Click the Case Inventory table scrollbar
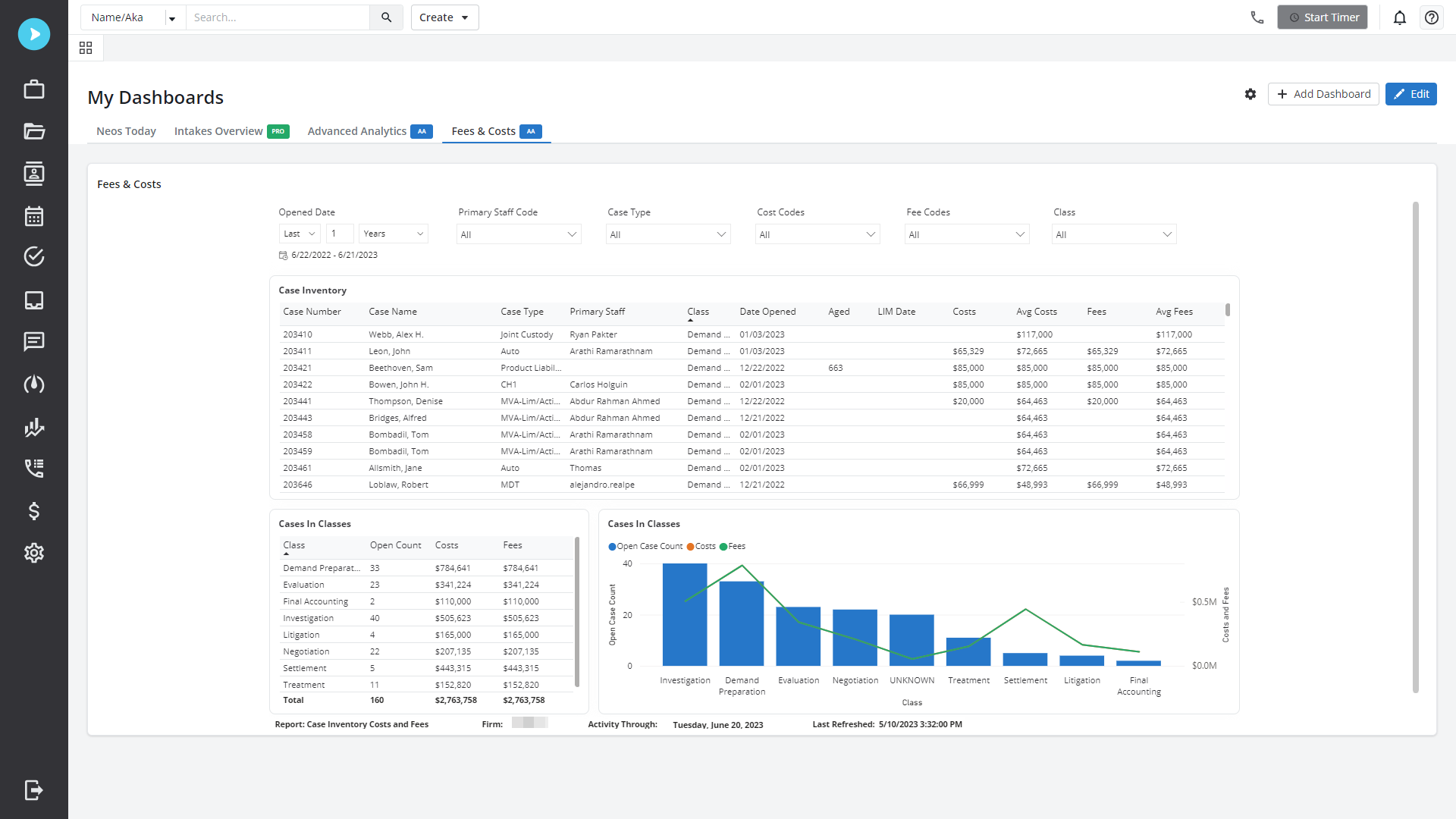Image resolution: width=1456 pixels, height=819 pixels. (1228, 310)
